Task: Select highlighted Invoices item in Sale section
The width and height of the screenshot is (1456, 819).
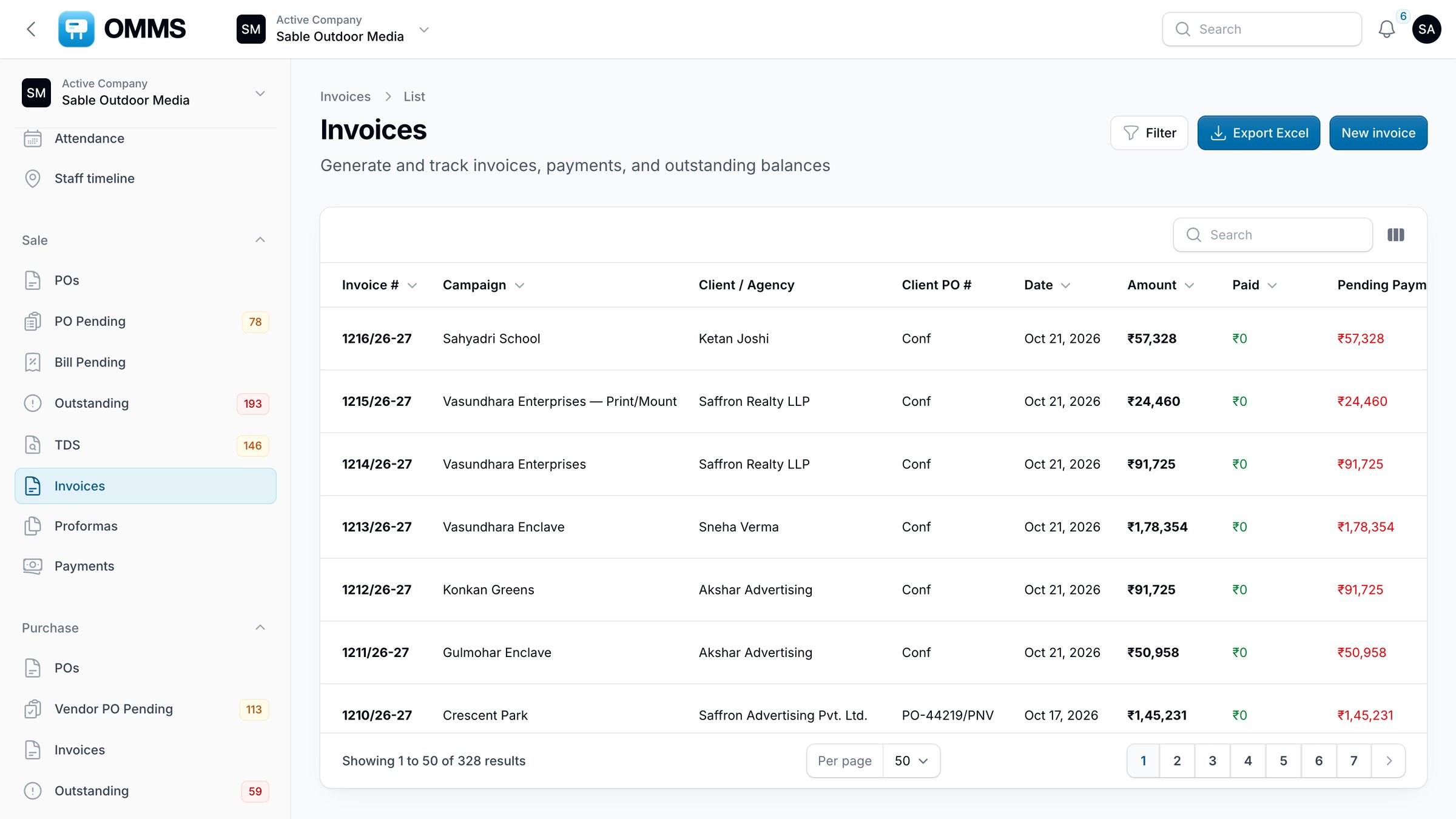Action: 145,486
